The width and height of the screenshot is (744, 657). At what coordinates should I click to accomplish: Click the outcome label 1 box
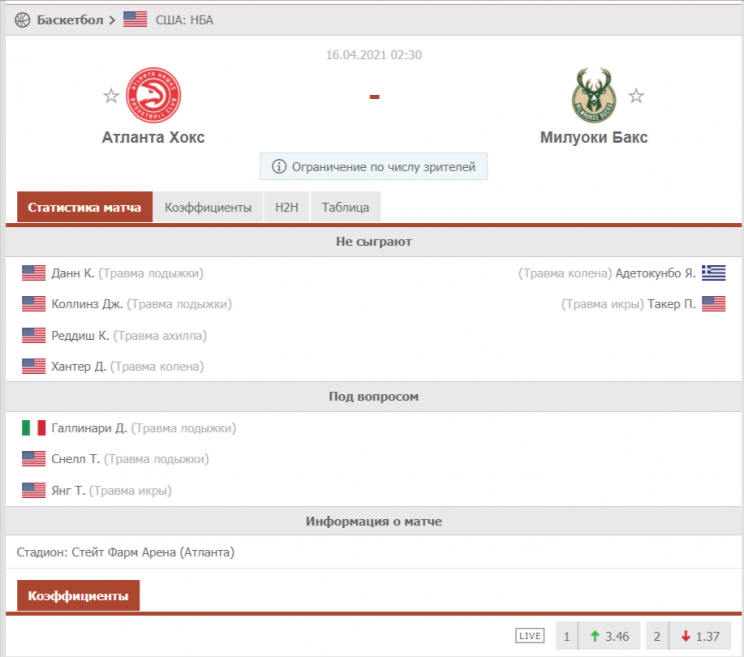(567, 636)
